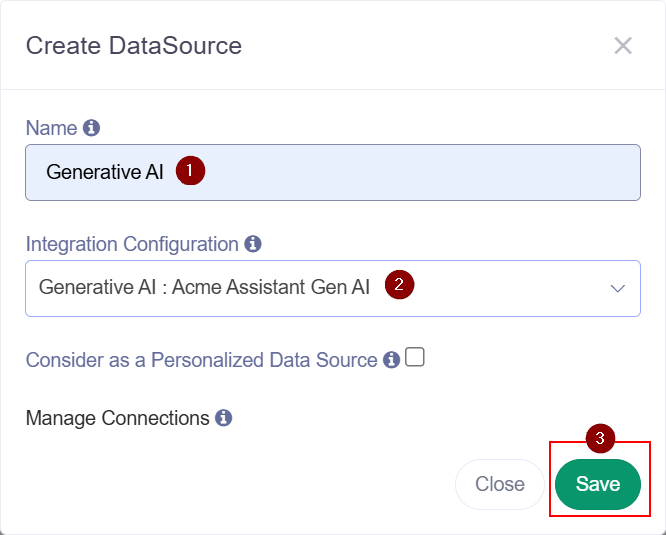666x535 pixels.
Task: Click the Consider as a Personalized Data Source label
Action: click(201, 360)
